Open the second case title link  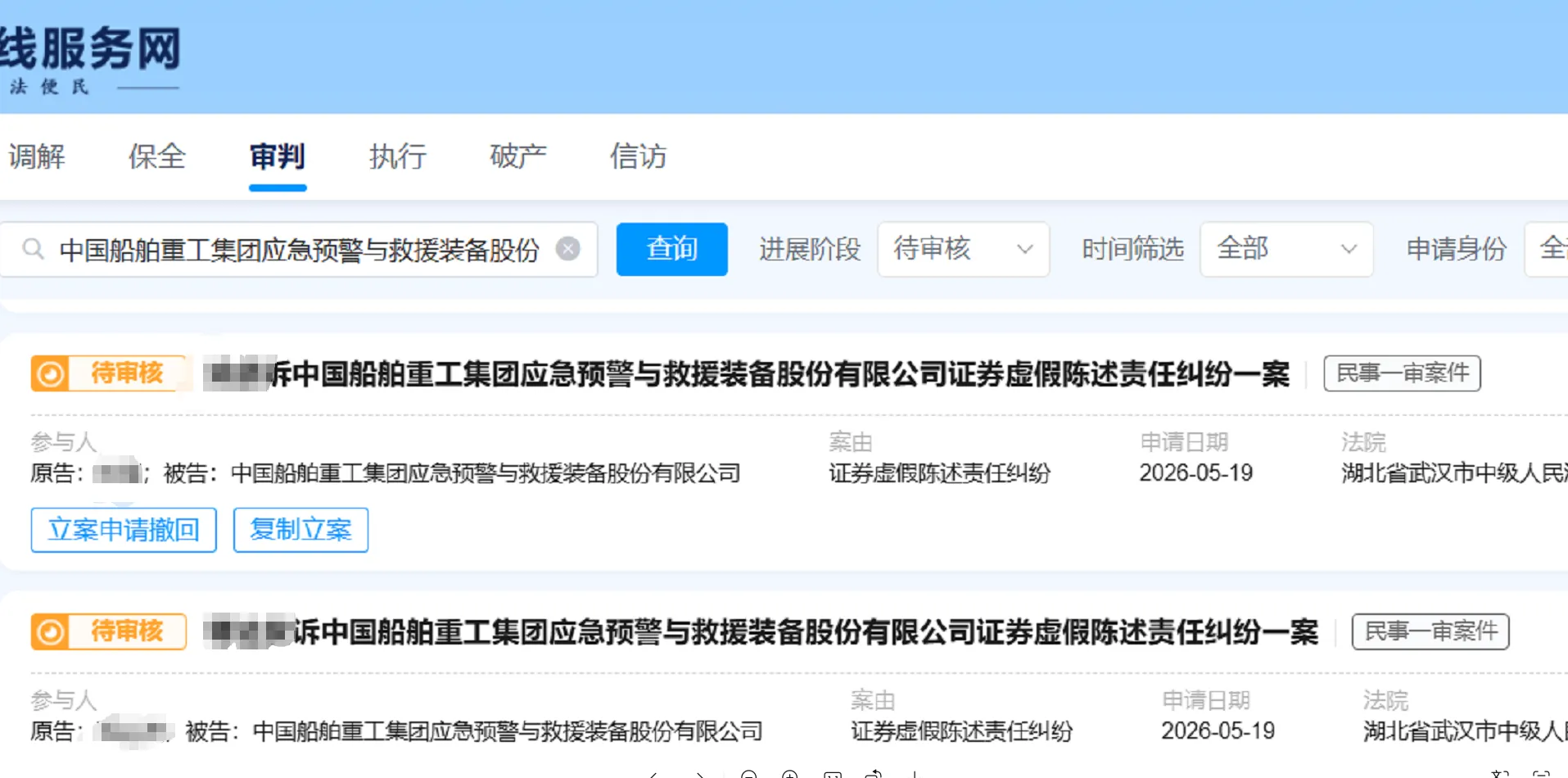[761, 632]
